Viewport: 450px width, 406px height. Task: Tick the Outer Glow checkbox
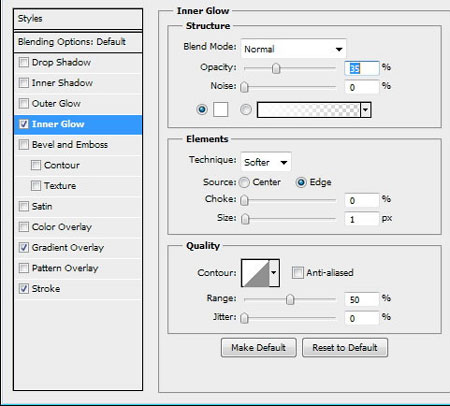(24, 103)
